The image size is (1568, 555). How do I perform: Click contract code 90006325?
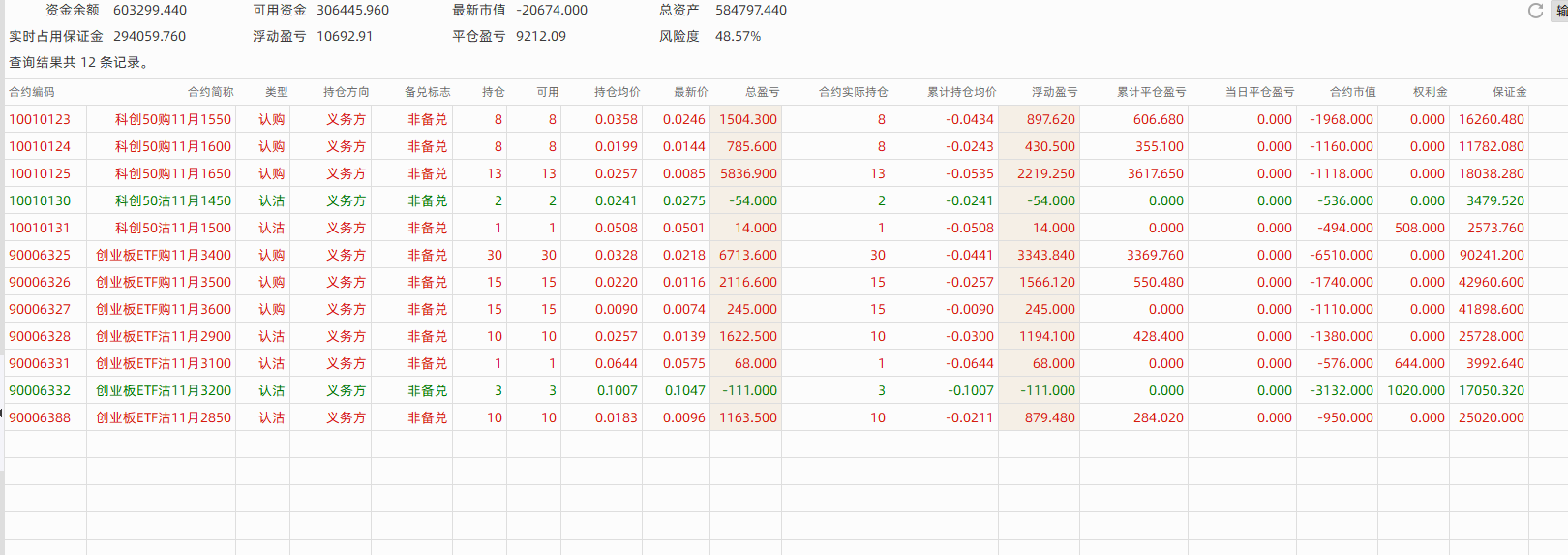[x=40, y=255]
